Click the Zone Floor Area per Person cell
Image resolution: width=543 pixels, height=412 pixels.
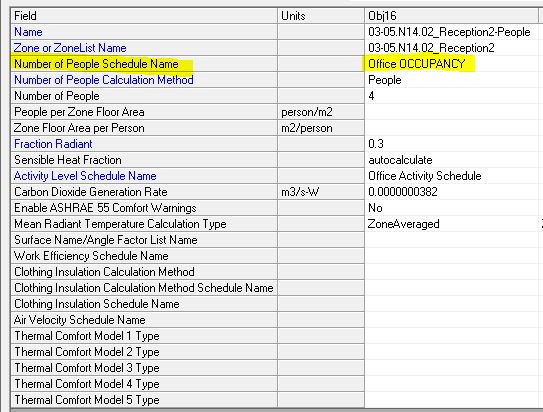(454, 128)
